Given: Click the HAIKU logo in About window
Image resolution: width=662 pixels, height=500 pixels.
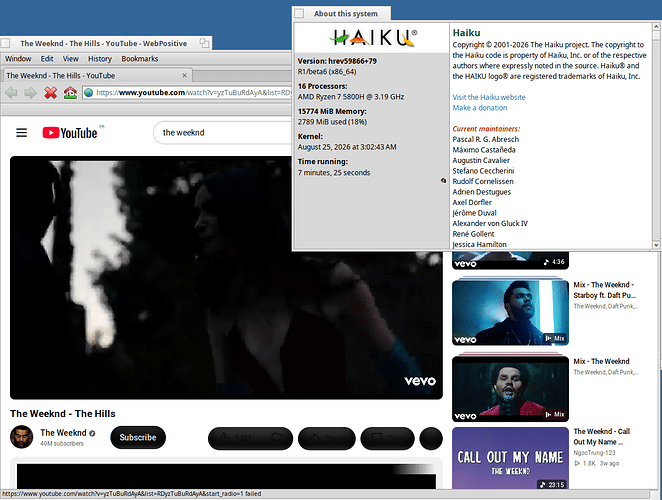Looking at the screenshot, I should 373,38.
